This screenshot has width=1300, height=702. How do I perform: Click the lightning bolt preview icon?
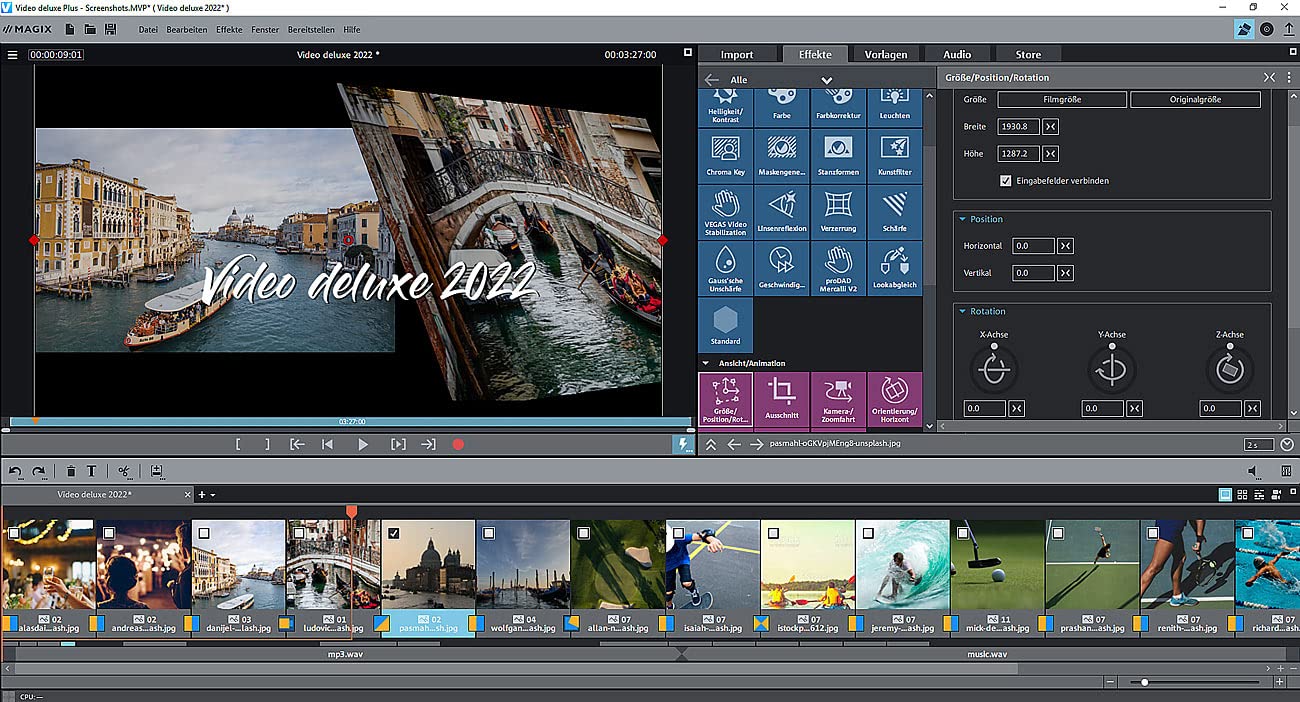pyautogui.click(x=683, y=445)
